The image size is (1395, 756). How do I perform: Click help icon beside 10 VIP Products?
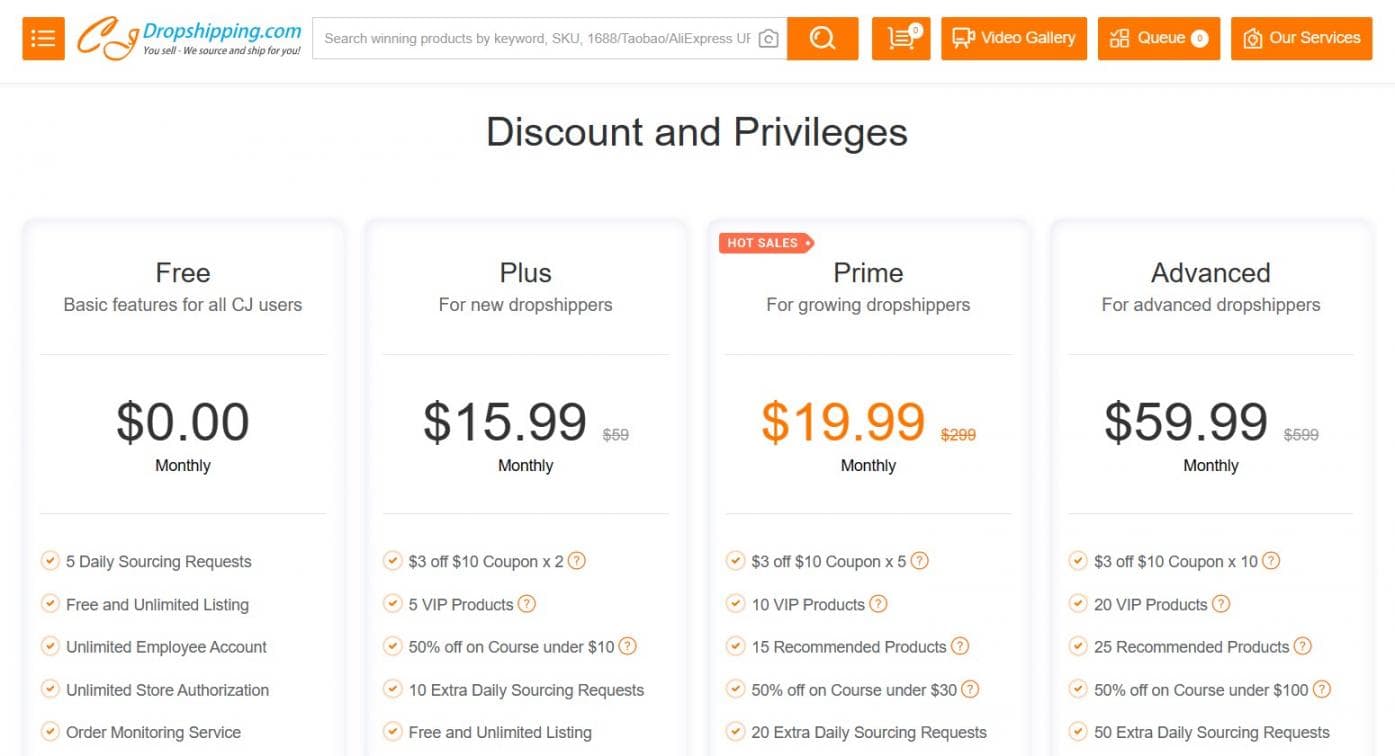point(878,604)
